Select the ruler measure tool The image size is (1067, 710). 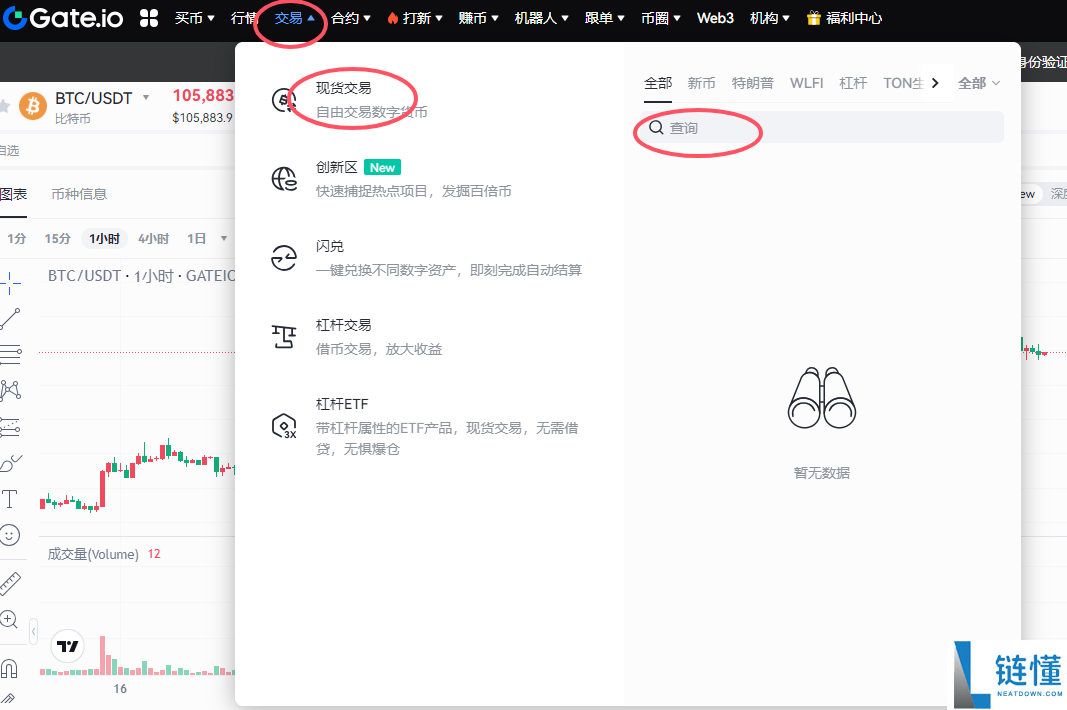coord(10,582)
